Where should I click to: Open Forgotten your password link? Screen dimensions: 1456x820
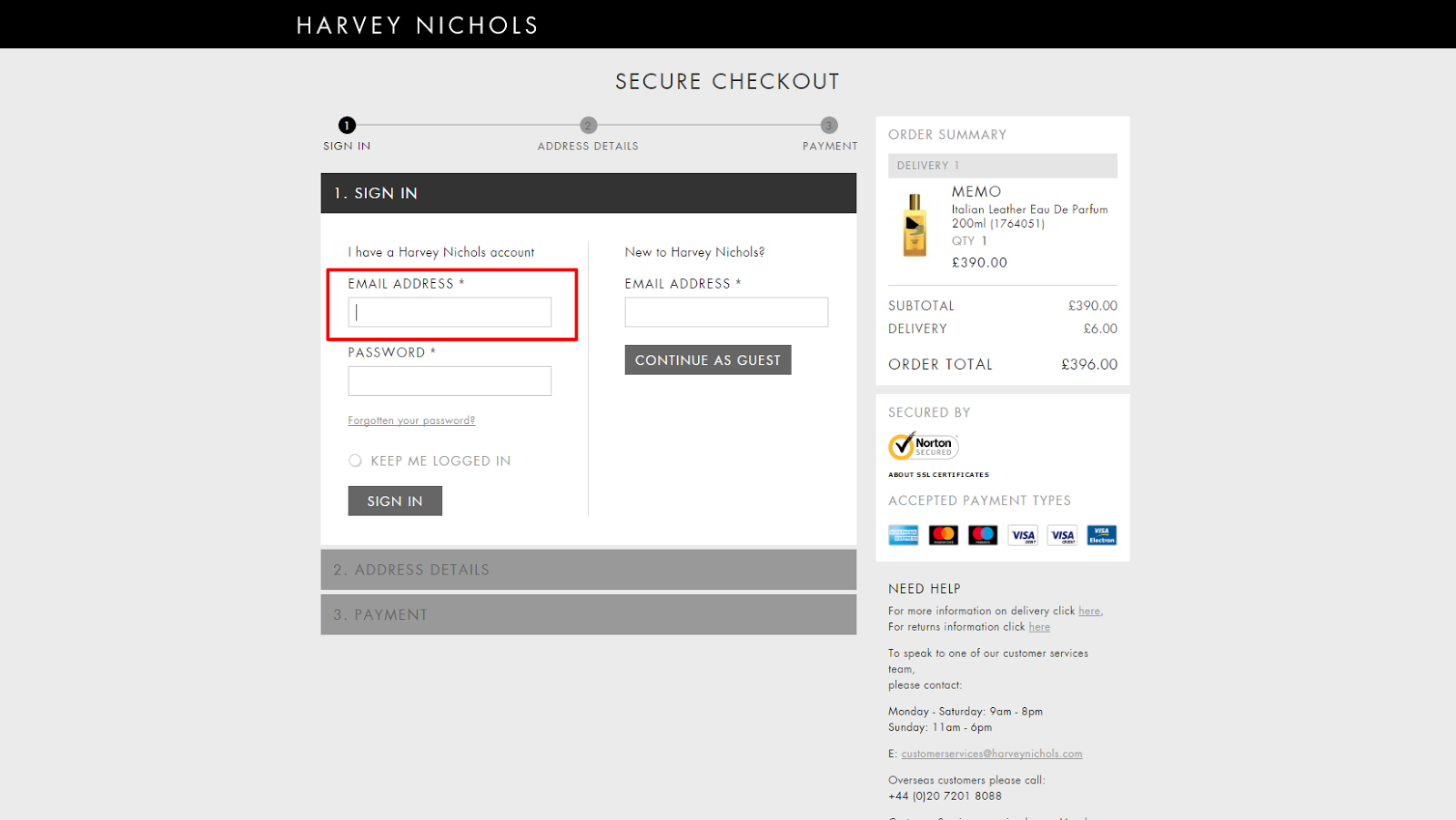pos(411,420)
